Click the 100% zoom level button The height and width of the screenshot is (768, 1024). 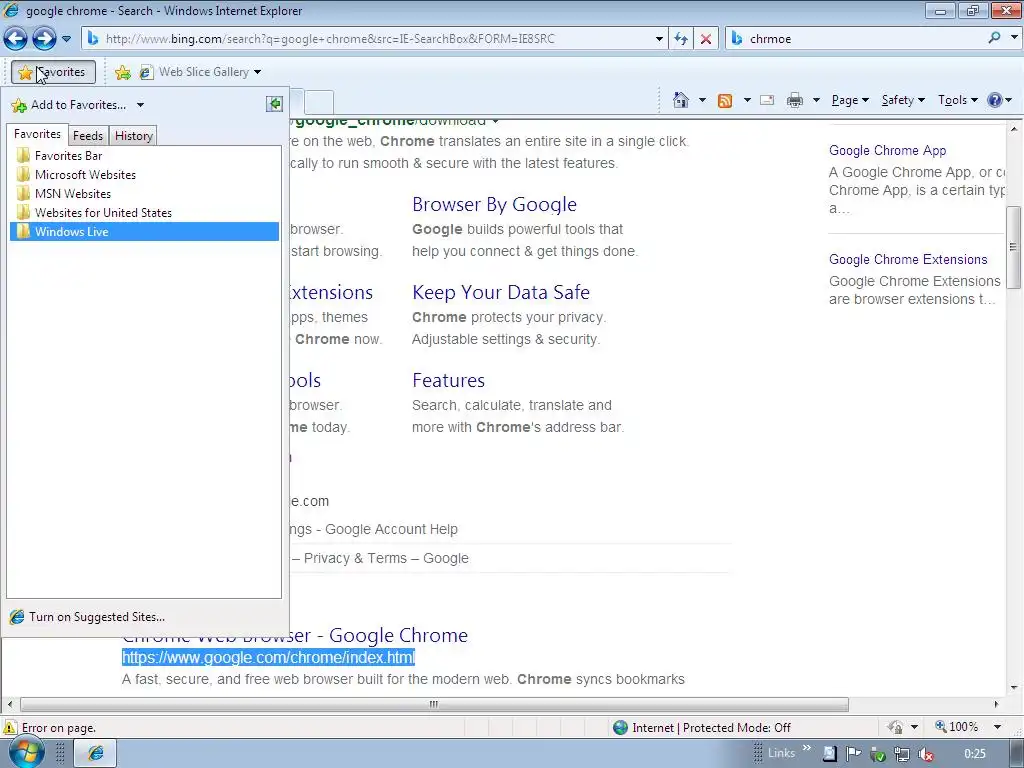(x=957, y=727)
